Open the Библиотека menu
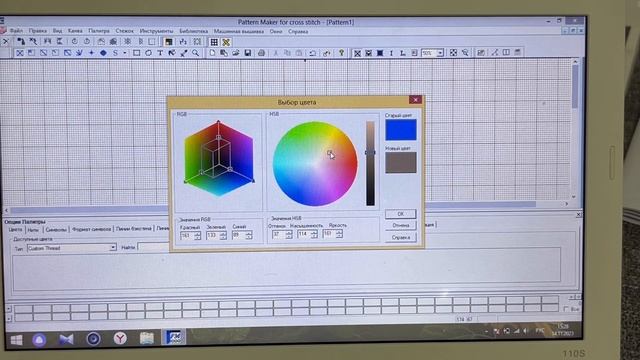Screen dimensions: 640x360 (x=193, y=31)
